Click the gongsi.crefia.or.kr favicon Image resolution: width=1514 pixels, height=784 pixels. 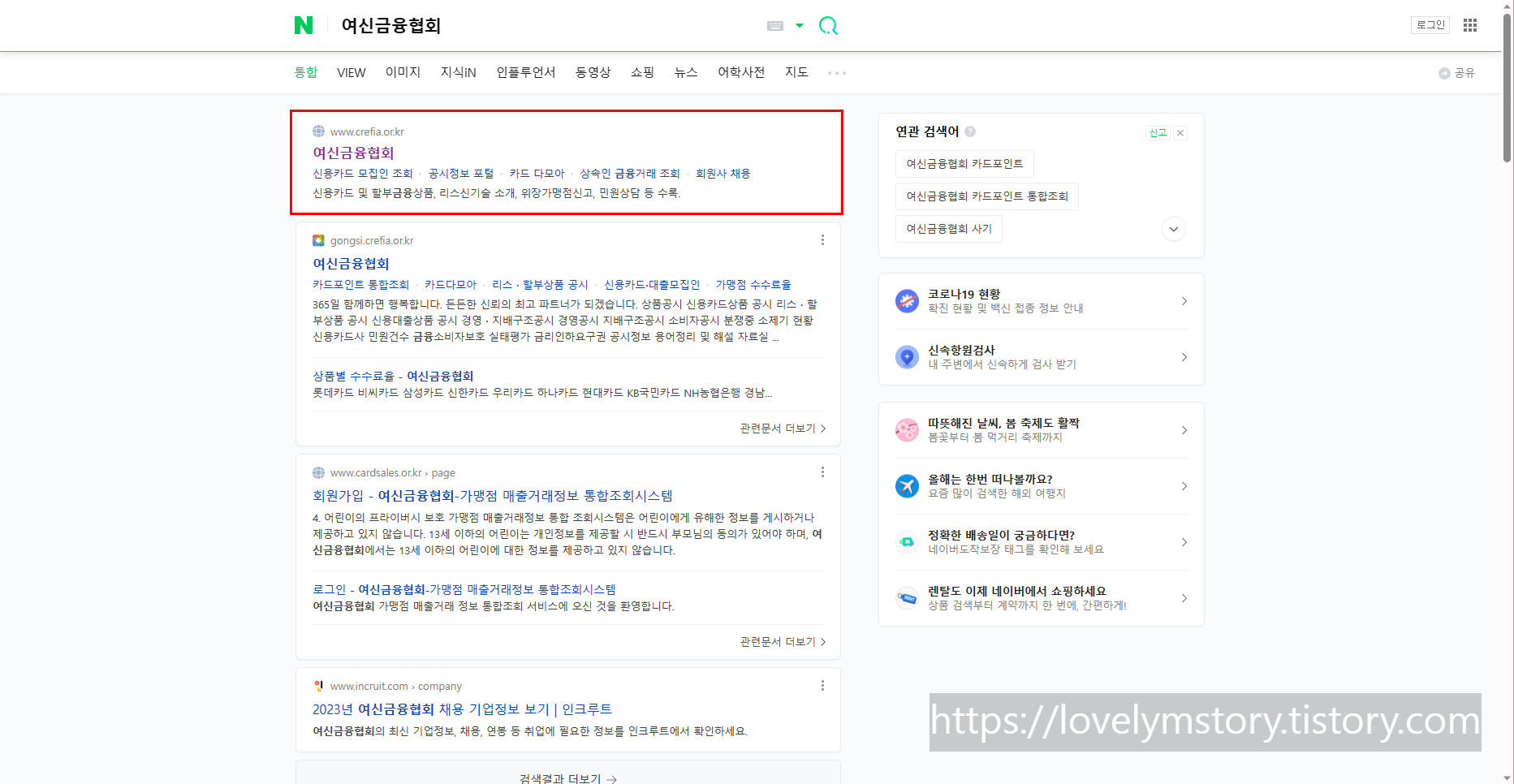pyautogui.click(x=318, y=240)
